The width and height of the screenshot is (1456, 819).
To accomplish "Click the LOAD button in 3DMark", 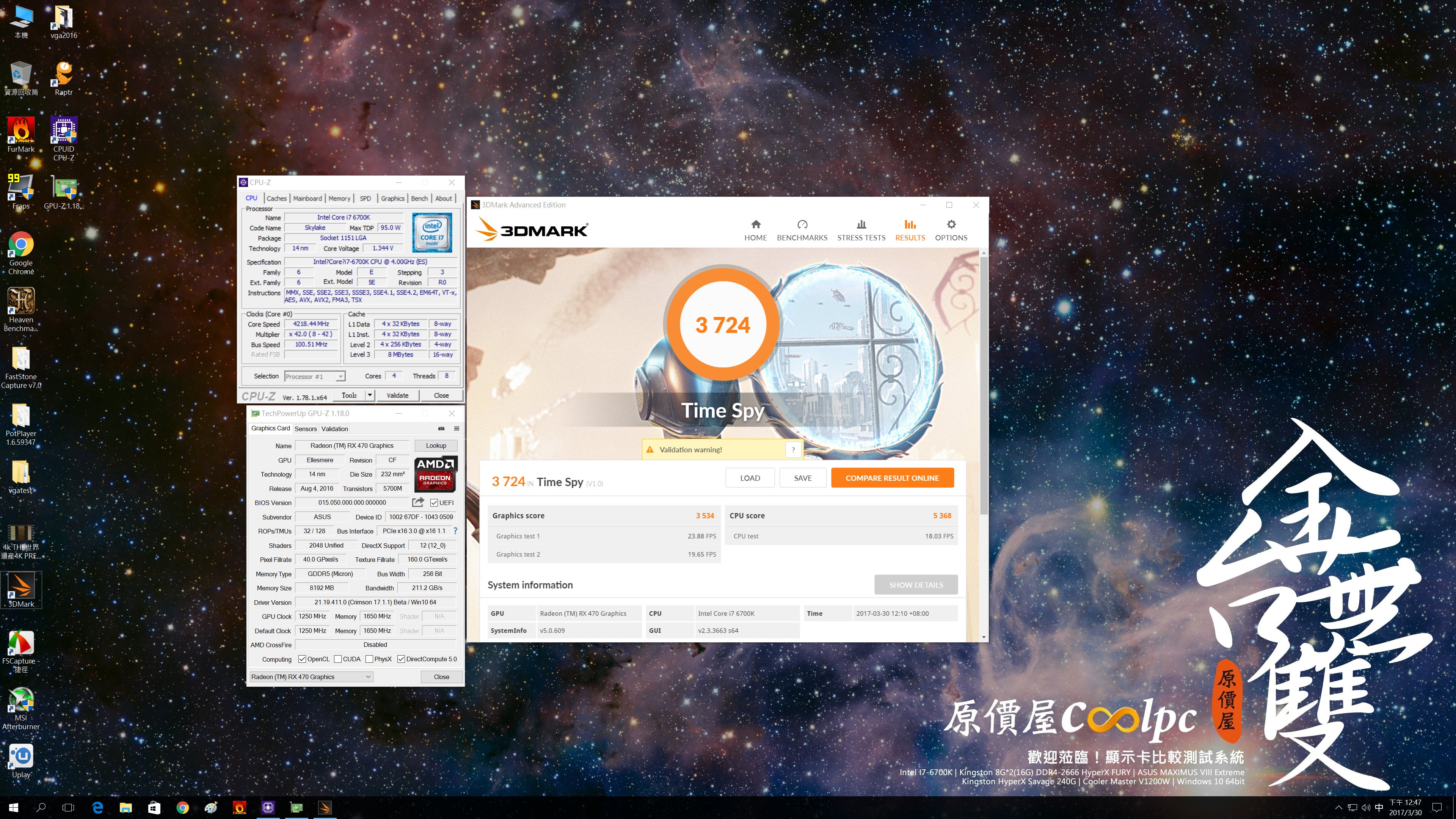I will tap(750, 478).
